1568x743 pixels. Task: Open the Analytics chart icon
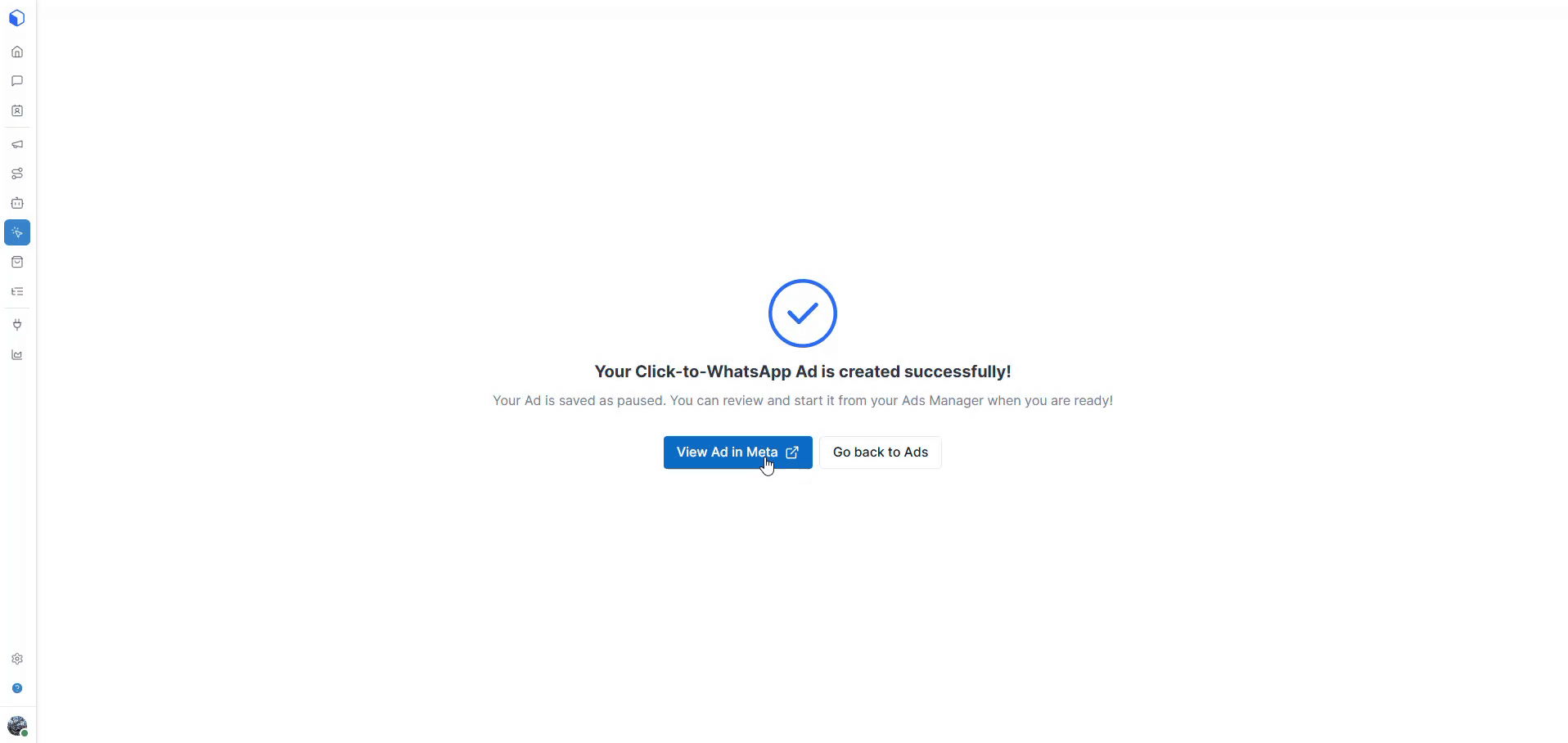(17, 354)
